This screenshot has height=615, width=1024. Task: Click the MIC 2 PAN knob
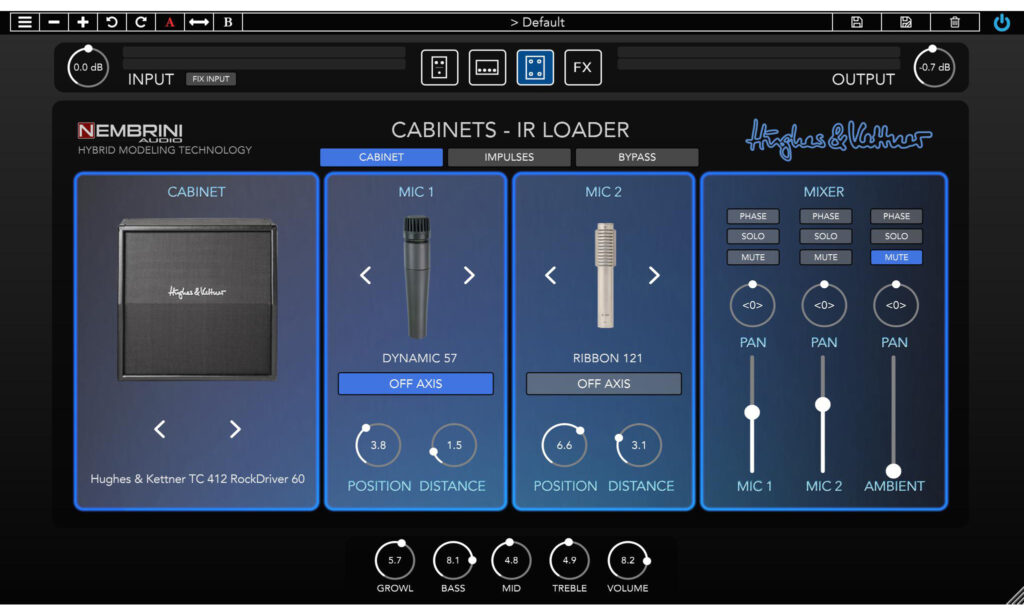(x=824, y=305)
